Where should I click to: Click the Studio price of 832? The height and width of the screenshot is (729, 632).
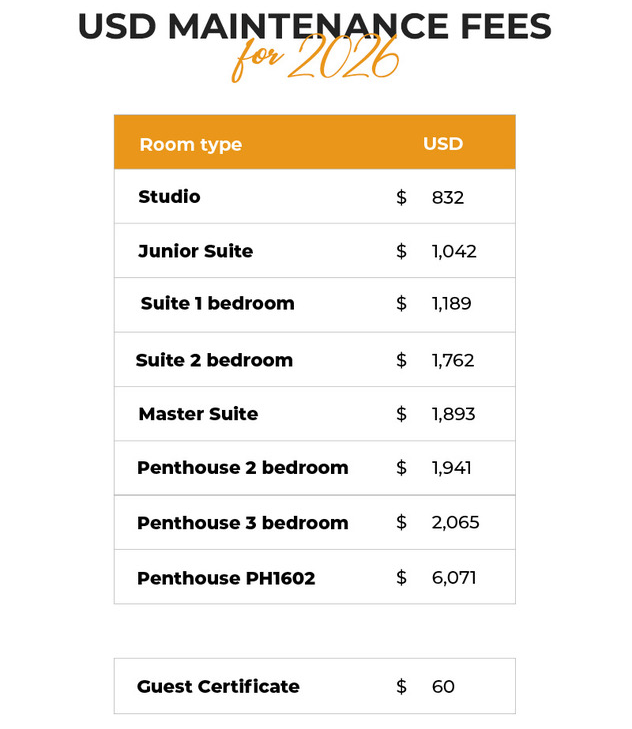pos(448,198)
